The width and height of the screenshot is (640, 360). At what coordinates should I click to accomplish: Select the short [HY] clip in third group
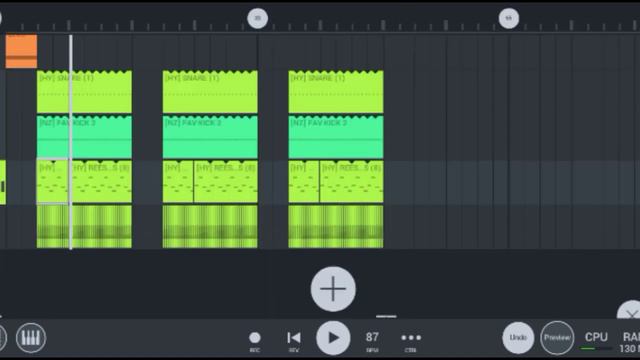[x=304, y=182]
